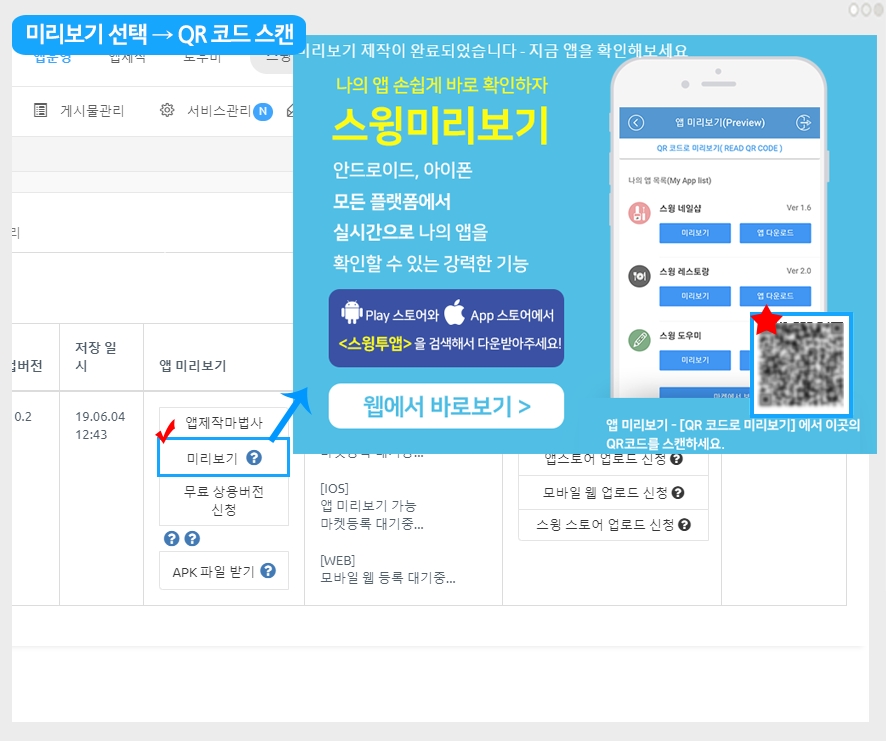The height and width of the screenshot is (741, 886).
Task: Open the 웹에서 바로보기 button
Action: click(446, 406)
